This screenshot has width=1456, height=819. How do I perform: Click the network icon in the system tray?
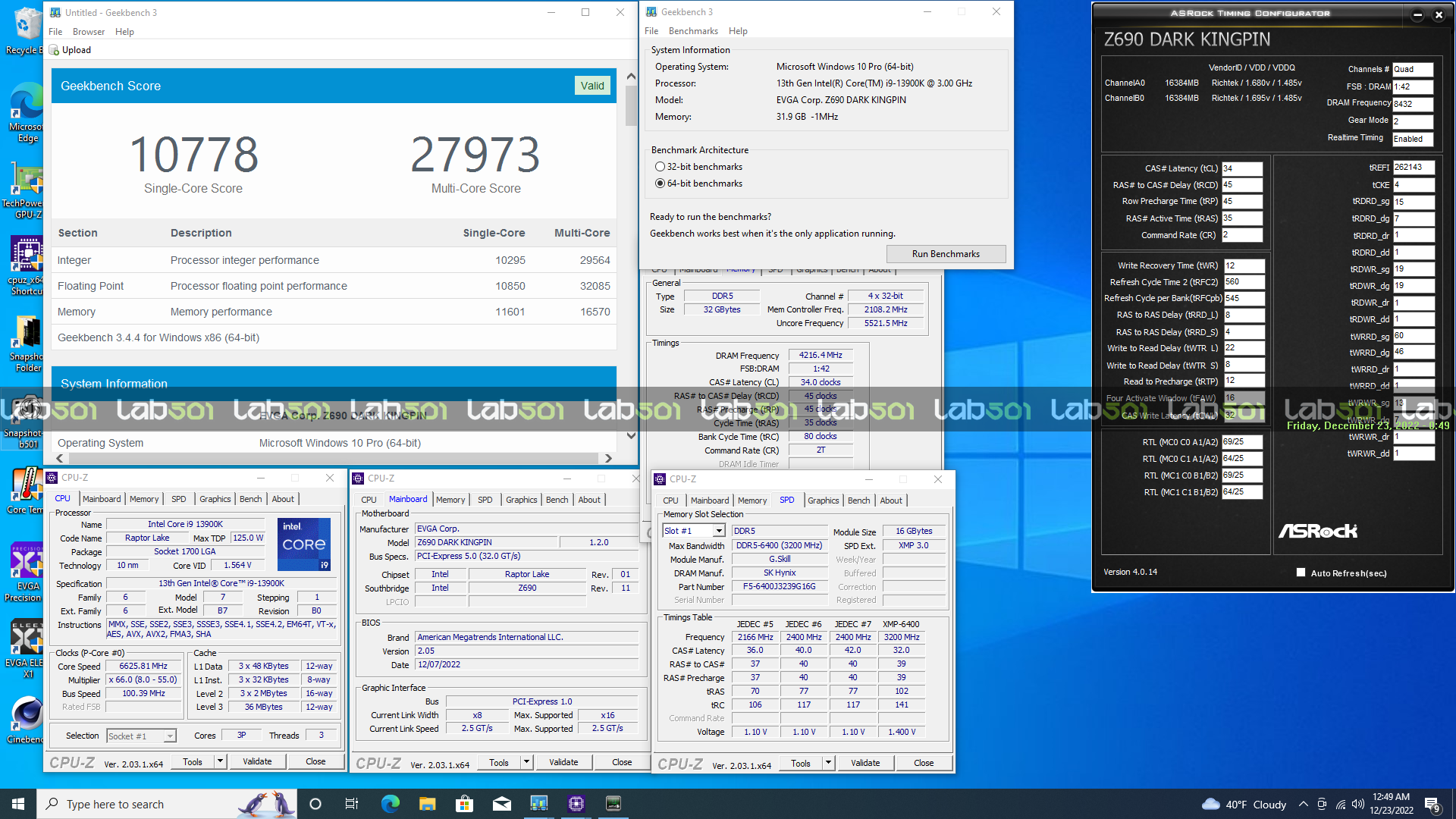click(1340, 804)
